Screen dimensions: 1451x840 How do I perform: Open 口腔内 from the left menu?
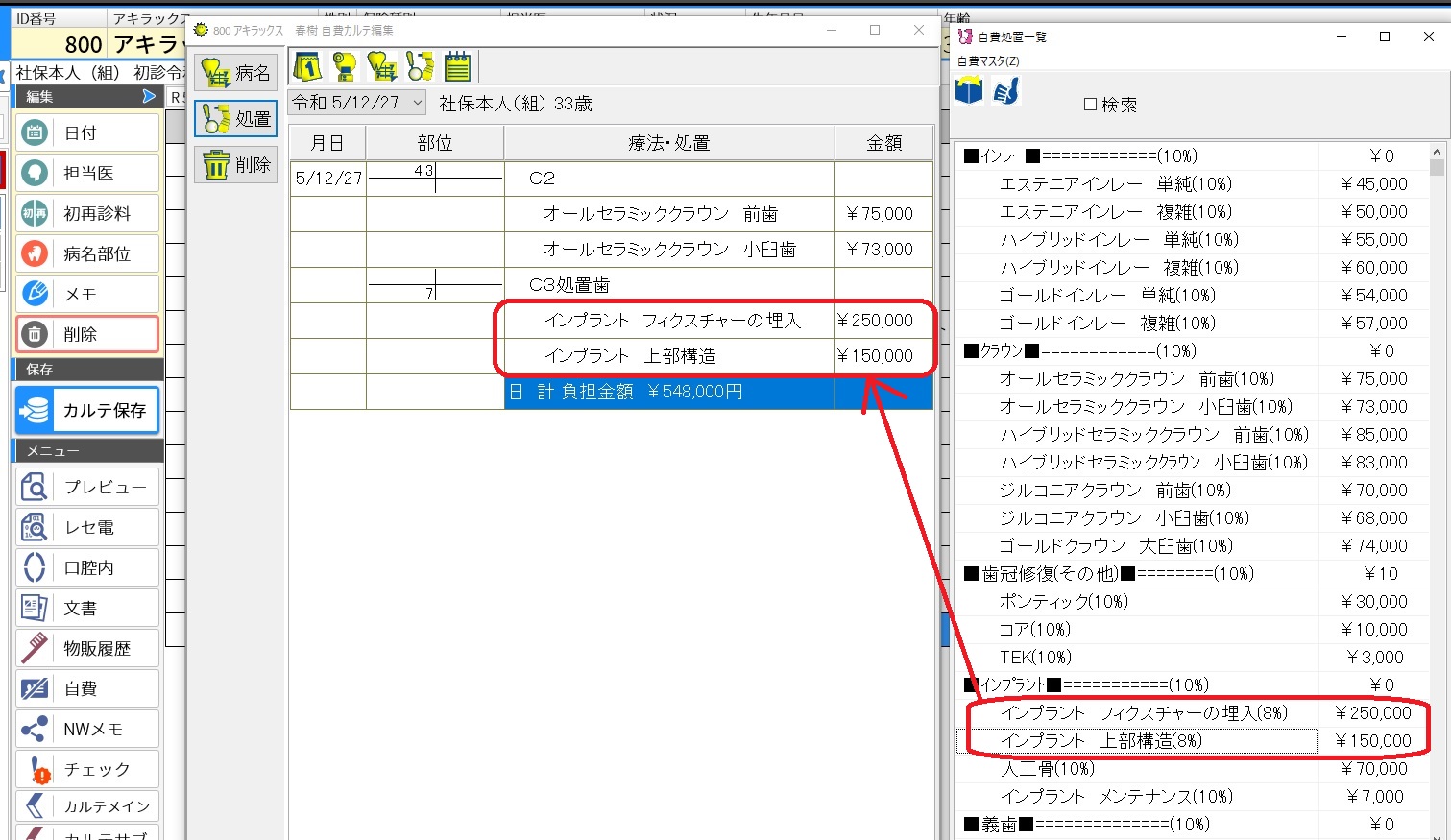[87, 567]
